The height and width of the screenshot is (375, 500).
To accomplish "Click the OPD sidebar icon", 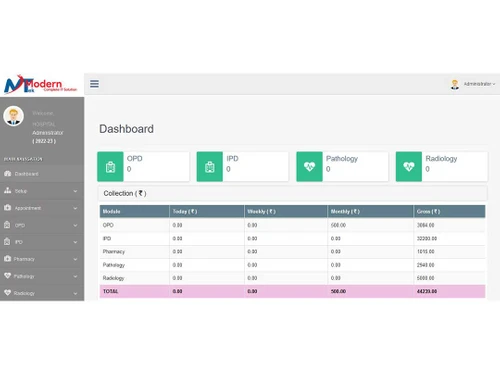I will [7, 225].
